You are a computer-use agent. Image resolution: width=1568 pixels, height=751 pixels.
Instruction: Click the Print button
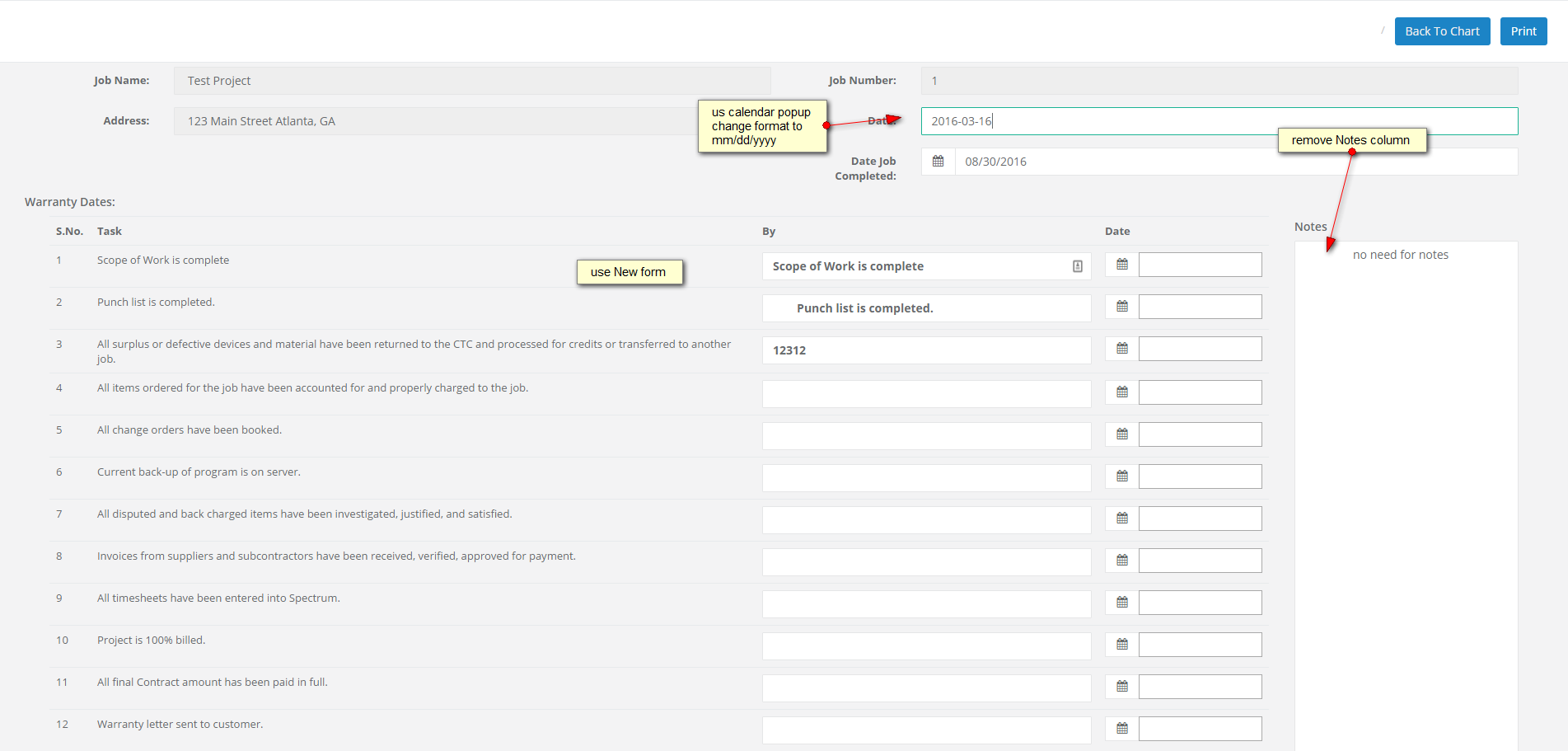click(1524, 31)
